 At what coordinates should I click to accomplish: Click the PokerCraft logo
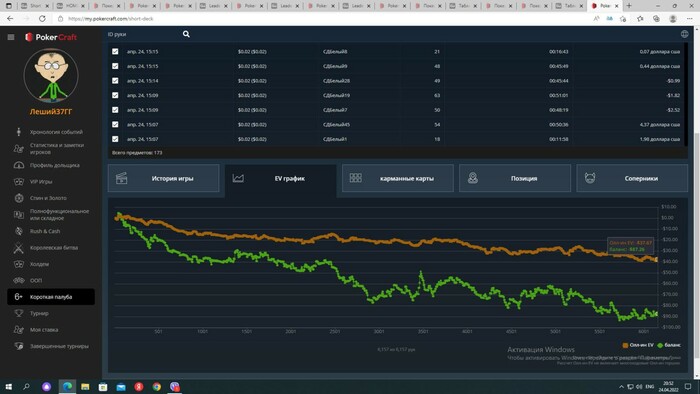point(51,37)
